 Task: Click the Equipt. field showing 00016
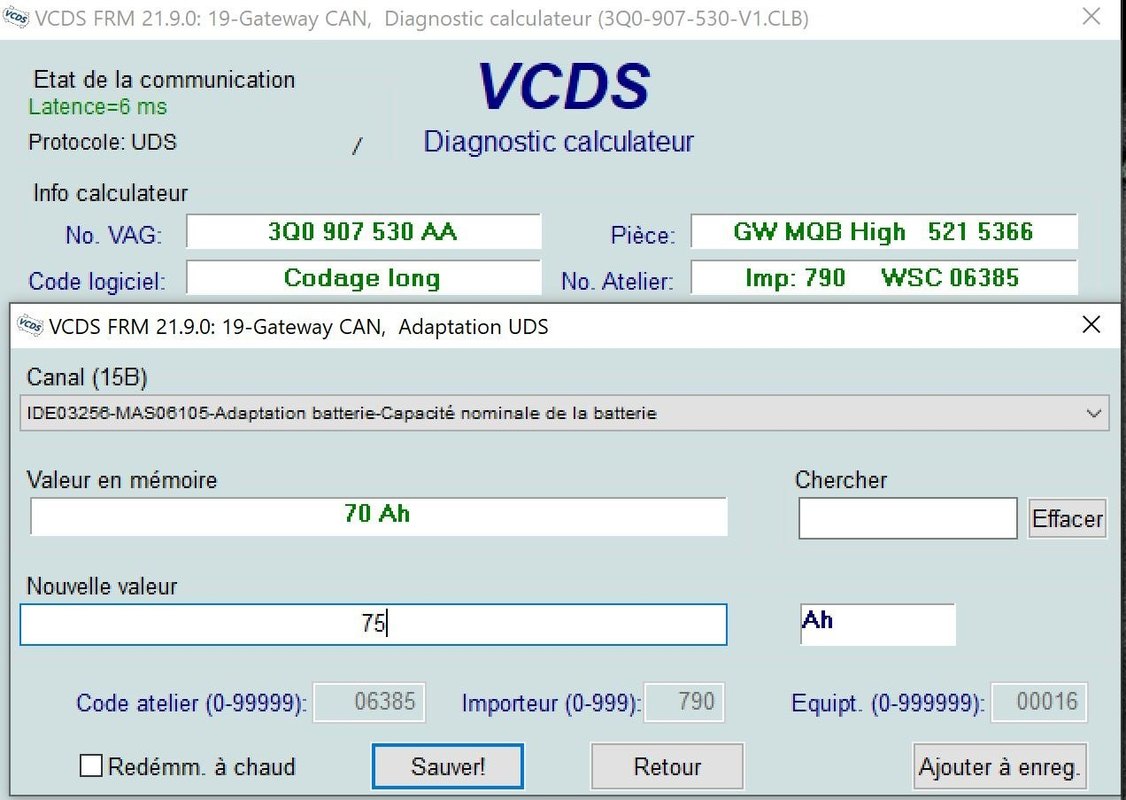[x=1037, y=702]
